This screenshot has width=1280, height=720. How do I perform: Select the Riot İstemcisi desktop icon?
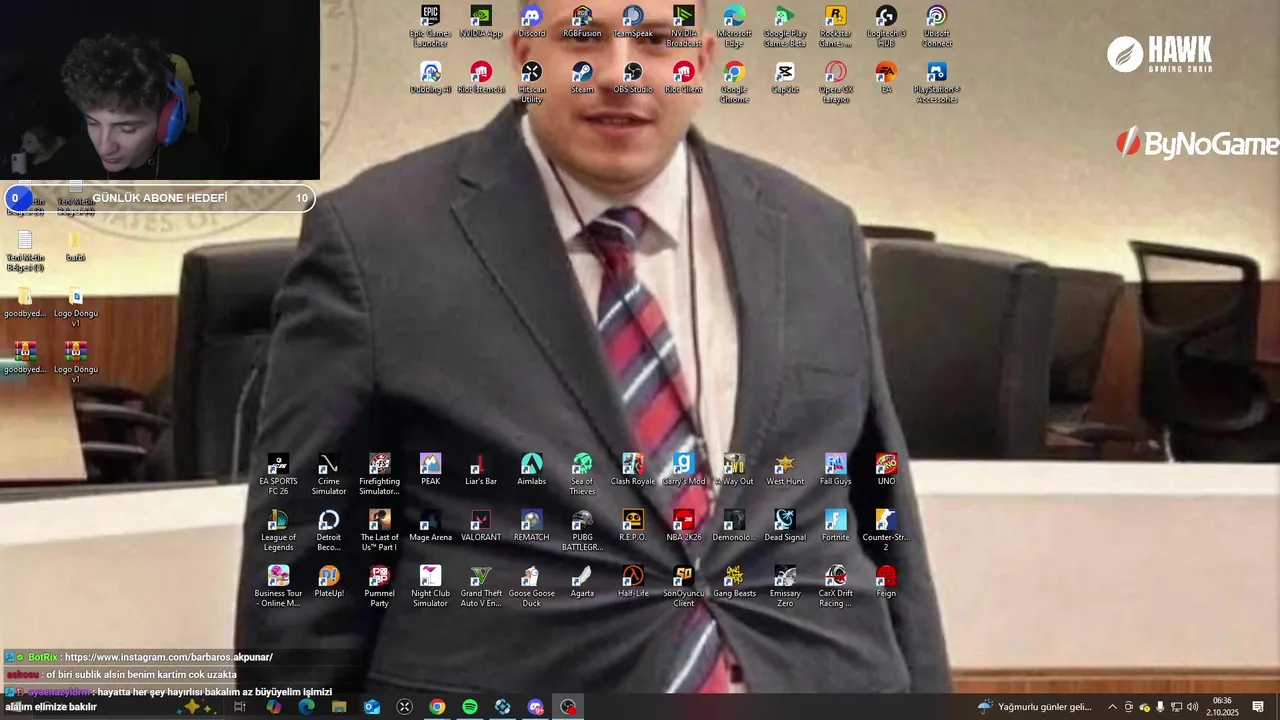481,78
